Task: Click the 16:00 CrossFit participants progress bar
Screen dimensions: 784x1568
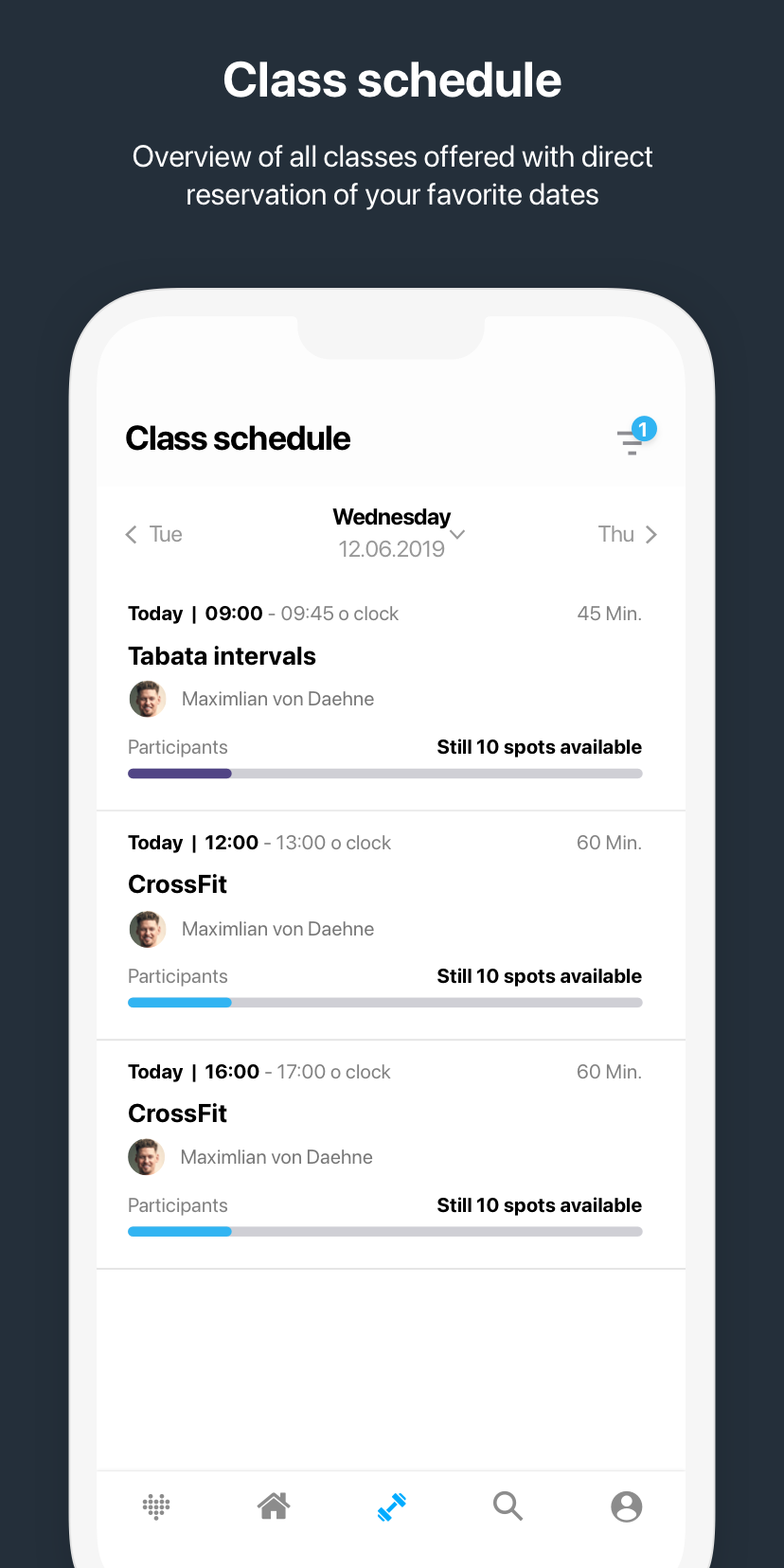Action: click(x=384, y=1232)
